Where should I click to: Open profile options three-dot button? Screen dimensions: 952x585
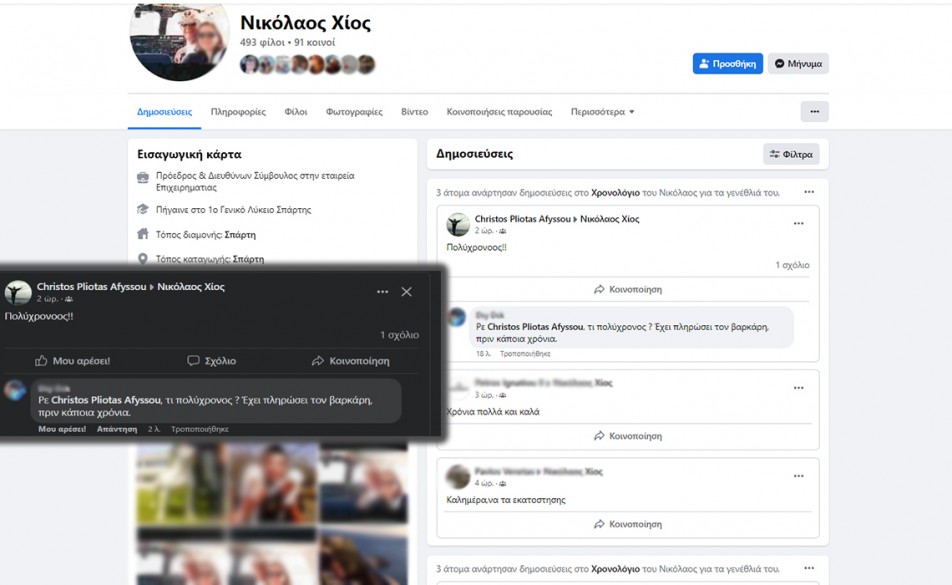(x=814, y=112)
